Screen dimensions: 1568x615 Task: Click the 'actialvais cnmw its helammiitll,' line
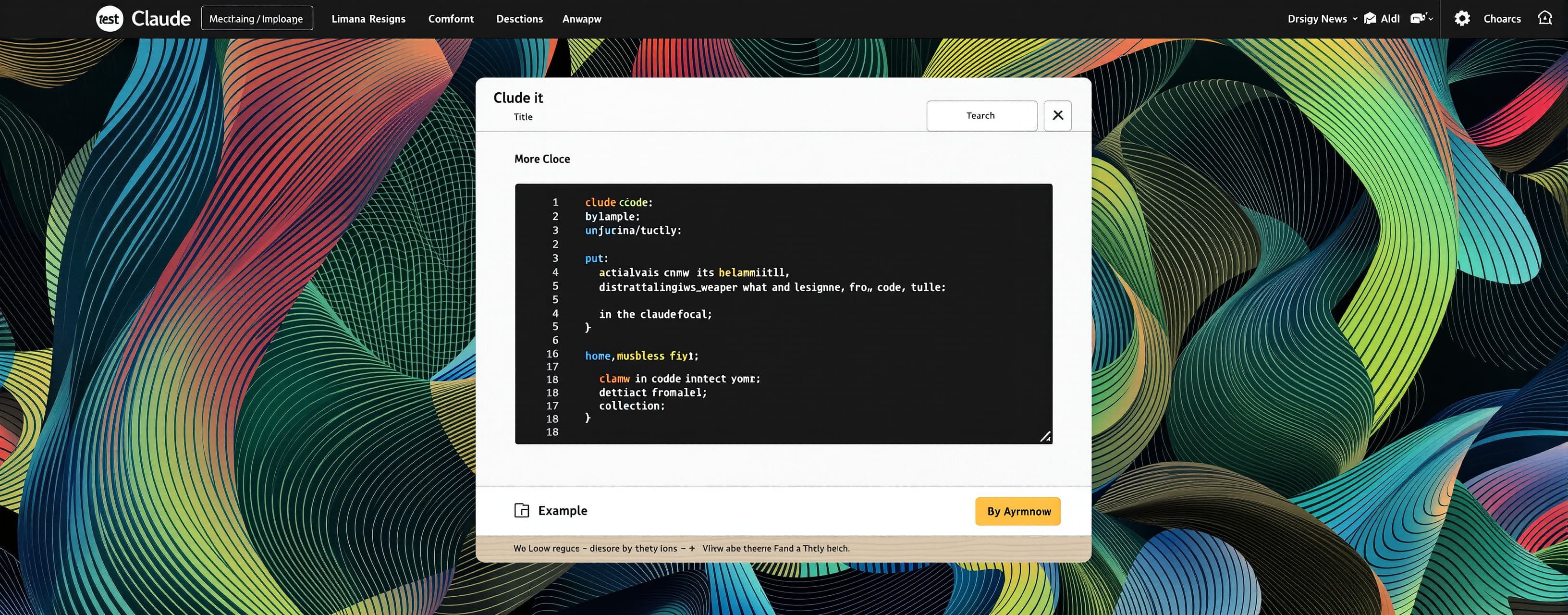pyautogui.click(x=694, y=272)
